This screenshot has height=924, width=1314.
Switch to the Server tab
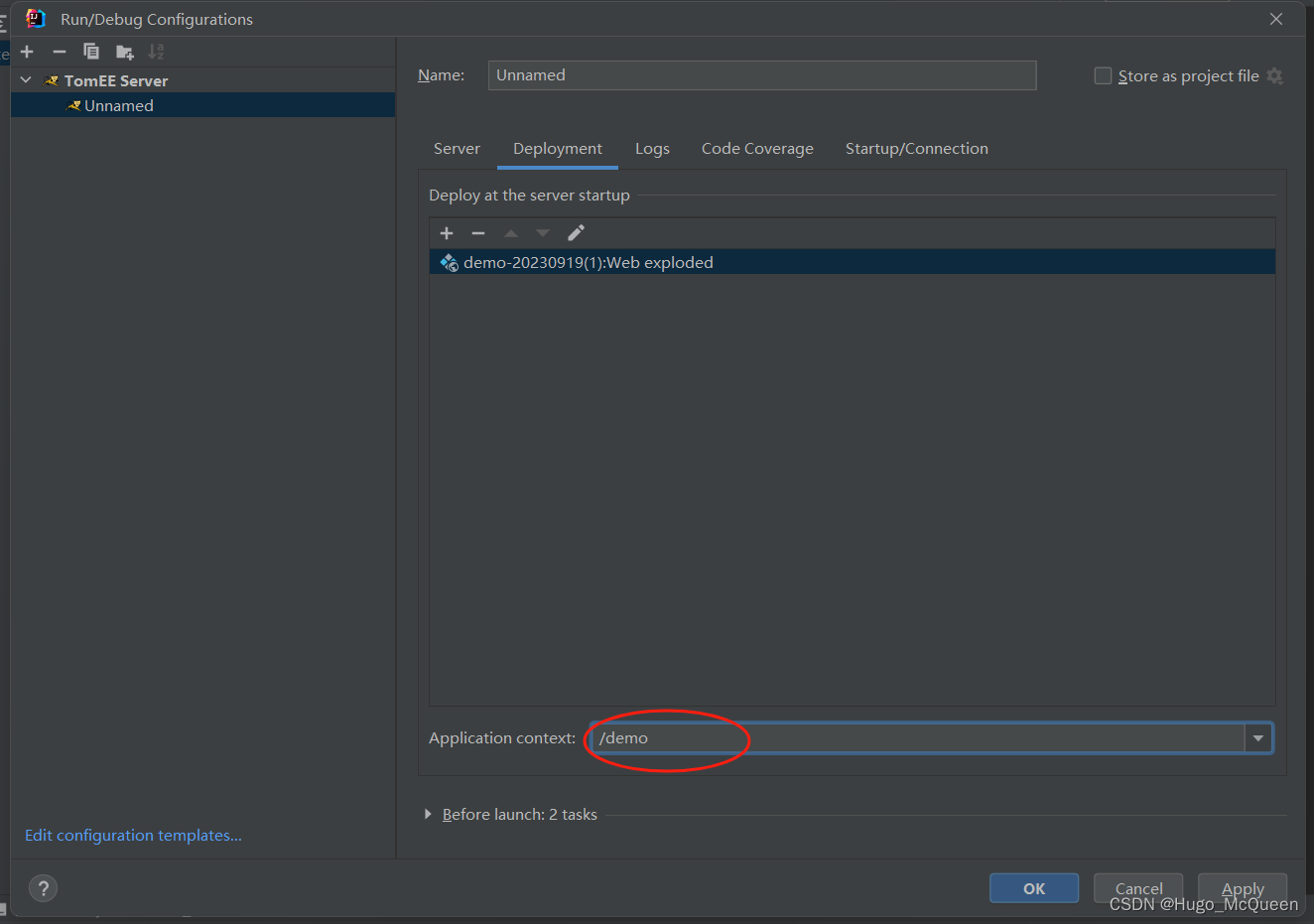pyautogui.click(x=457, y=149)
